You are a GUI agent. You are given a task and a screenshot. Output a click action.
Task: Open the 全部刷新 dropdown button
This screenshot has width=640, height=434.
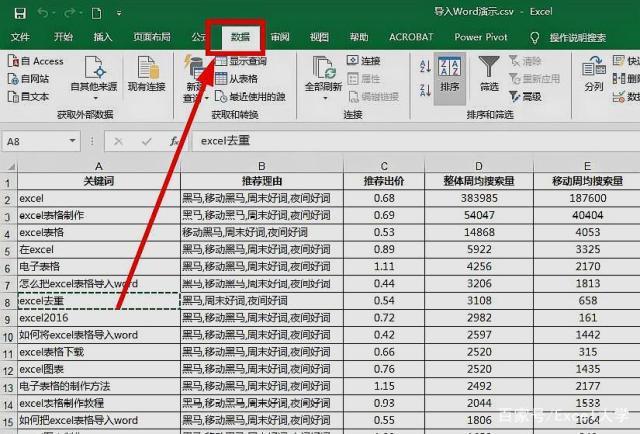point(324,78)
